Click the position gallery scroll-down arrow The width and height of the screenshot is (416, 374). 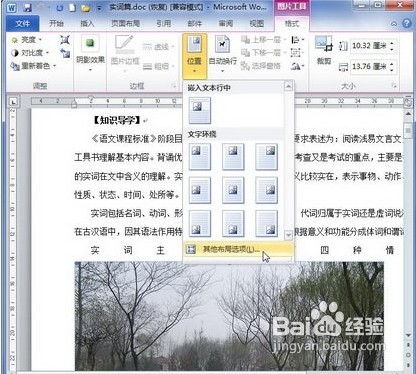pos(288,235)
